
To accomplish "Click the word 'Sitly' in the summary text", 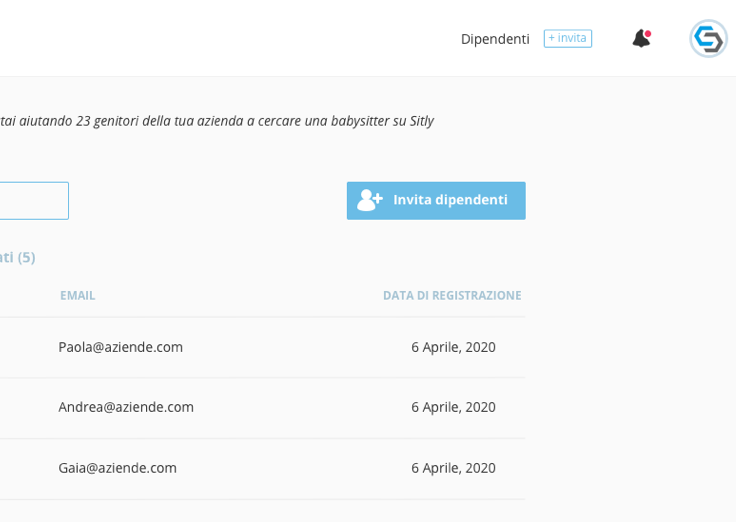I will point(422,121).
